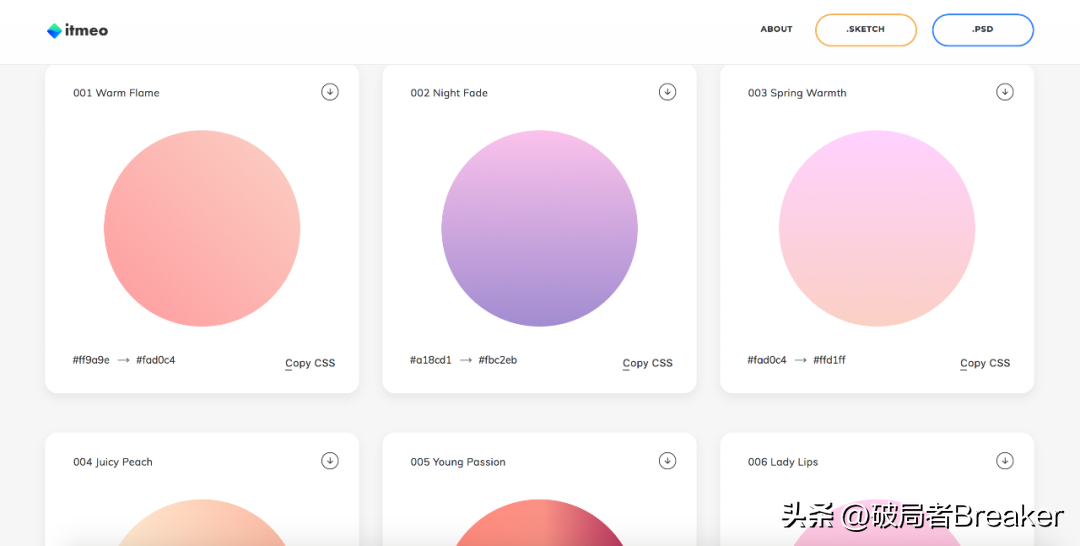Copy CSS for Spring Warmth
This screenshot has height=546, width=1080.
coord(985,363)
